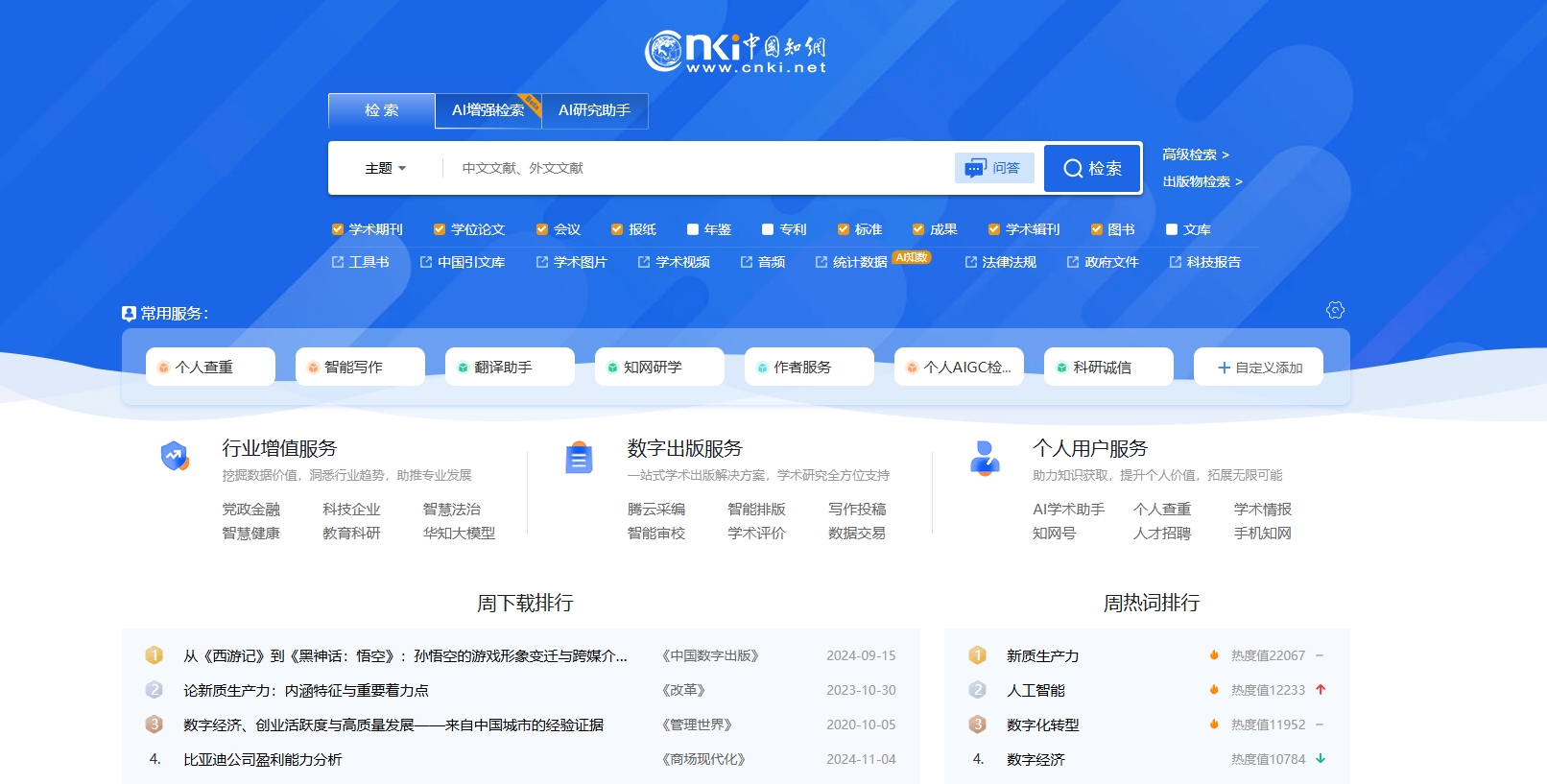Click the journal 《管理世界》

(697, 725)
